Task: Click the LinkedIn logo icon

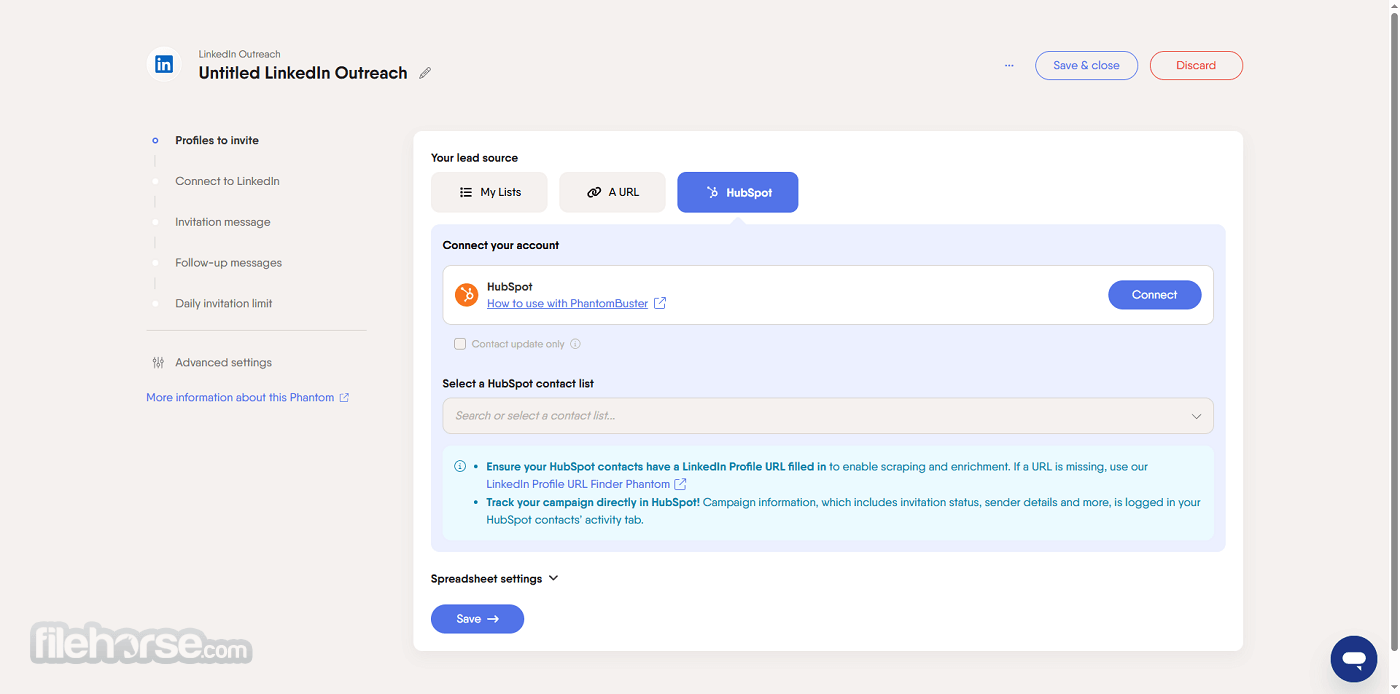Action: click(164, 65)
